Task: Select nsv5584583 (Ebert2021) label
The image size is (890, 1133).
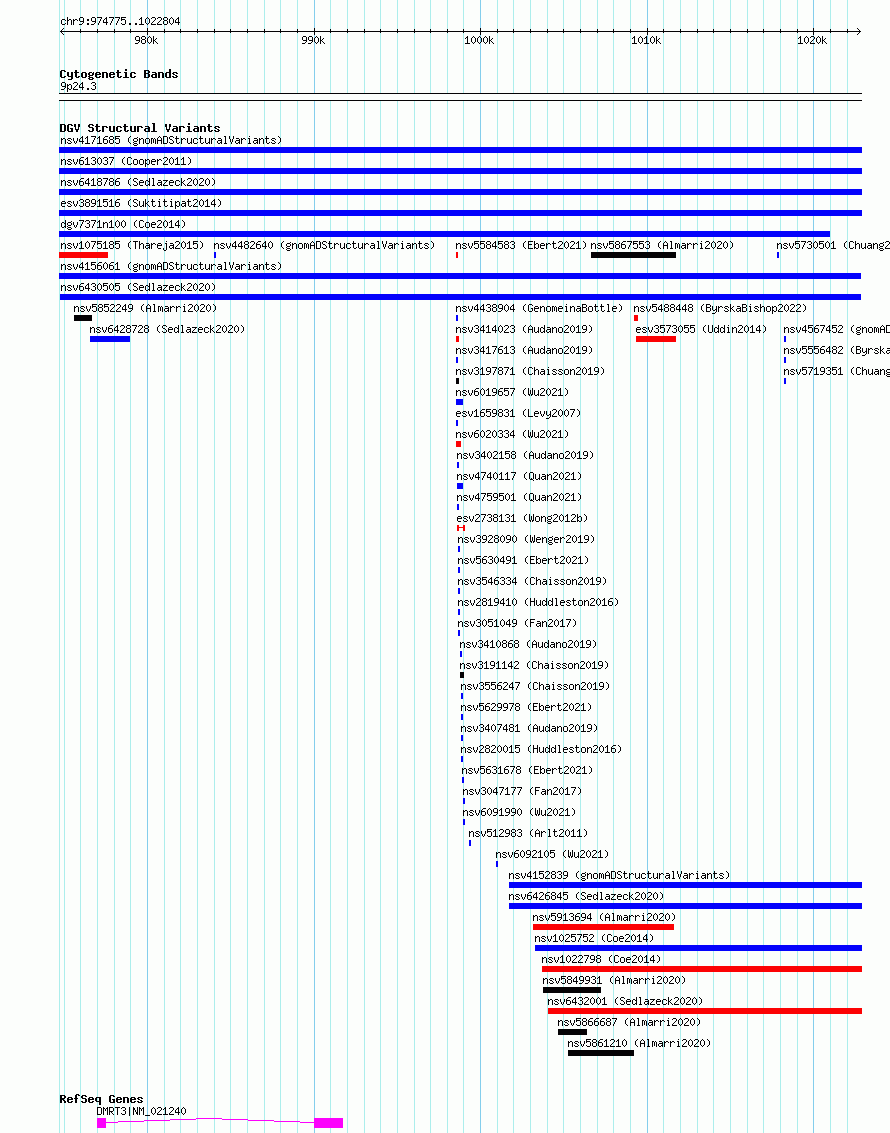Action: [x=521, y=245]
